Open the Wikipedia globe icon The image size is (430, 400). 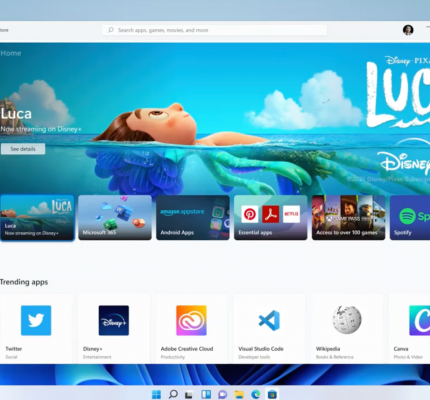(x=347, y=320)
